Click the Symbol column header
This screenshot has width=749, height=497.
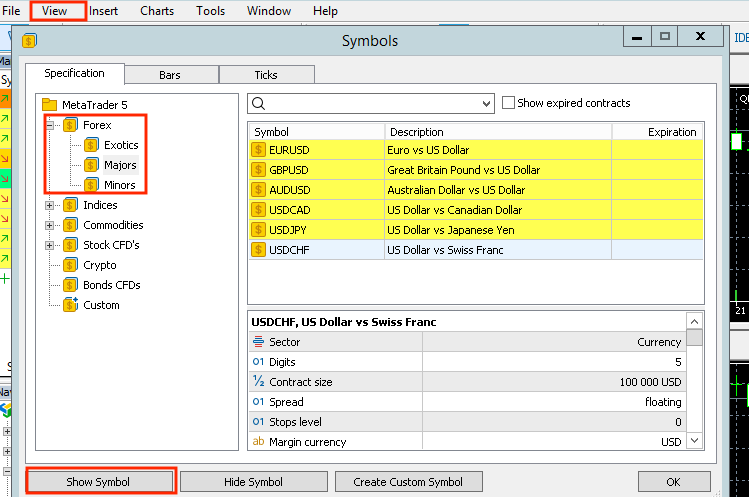point(317,132)
